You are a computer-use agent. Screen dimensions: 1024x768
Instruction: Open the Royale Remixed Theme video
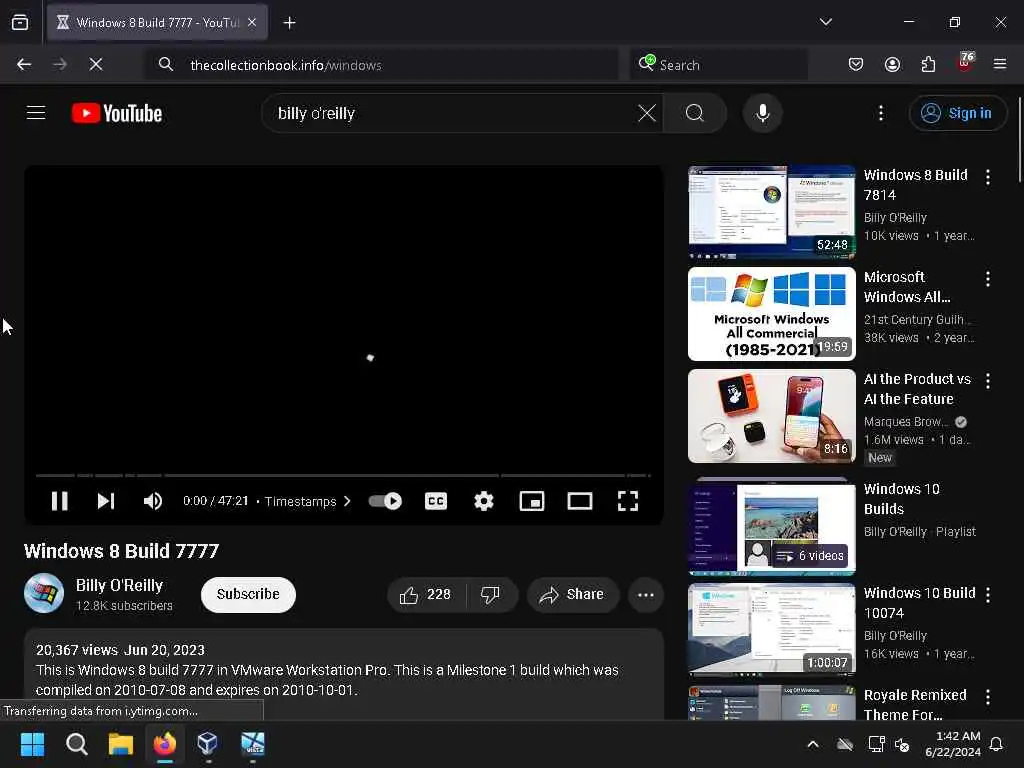tap(771, 703)
